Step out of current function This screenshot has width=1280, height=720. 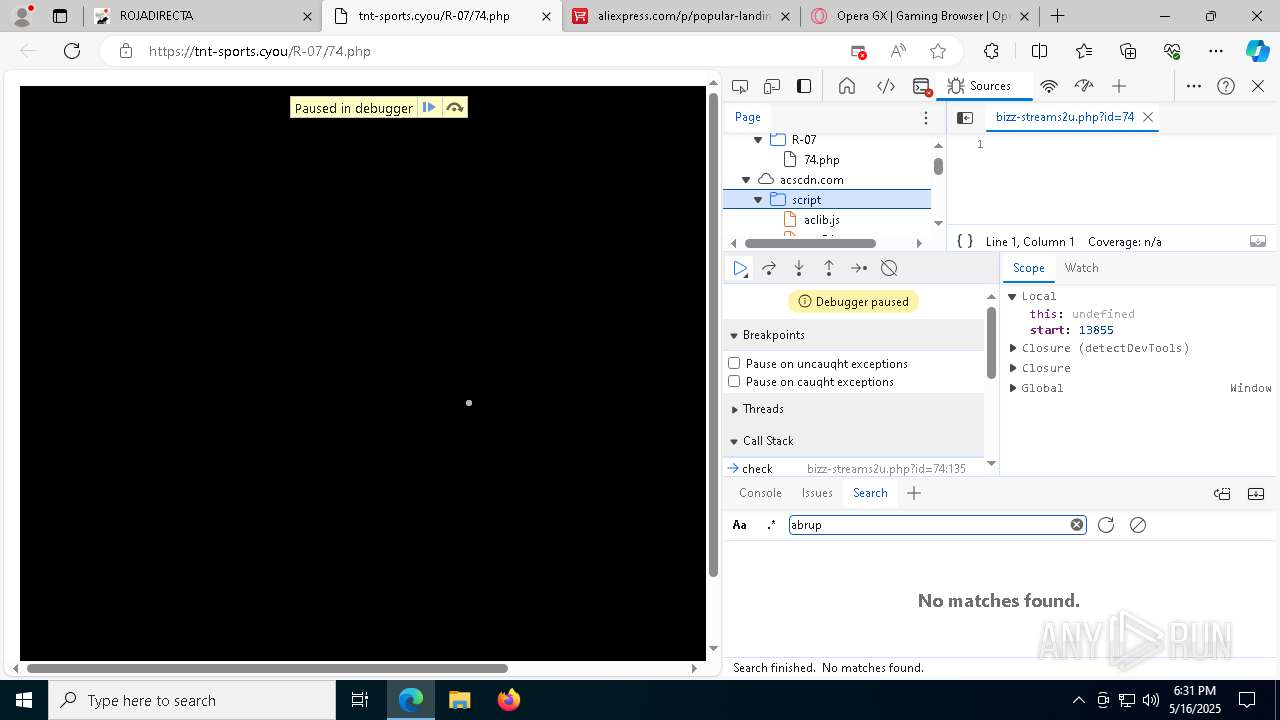(829, 268)
